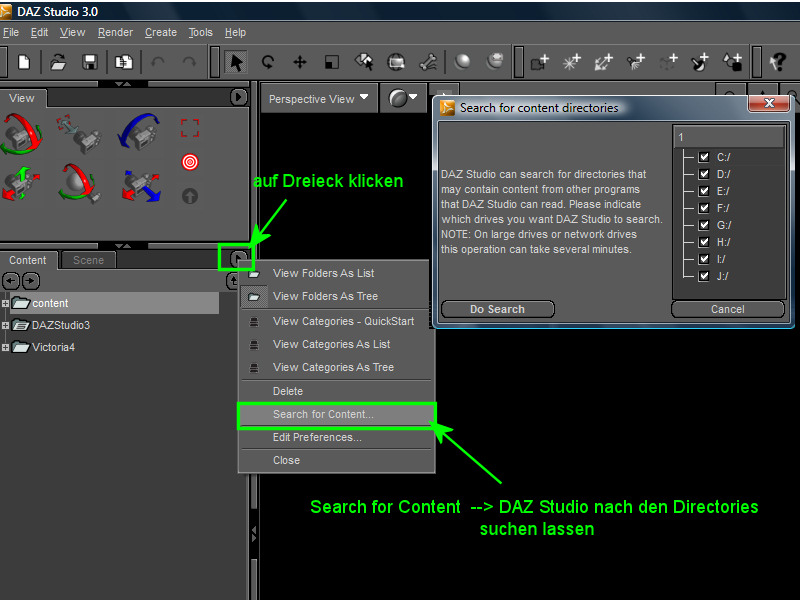Image resolution: width=800 pixels, height=600 pixels.
Task: Uncheck the H:/ drive checkbox
Action: 704,242
